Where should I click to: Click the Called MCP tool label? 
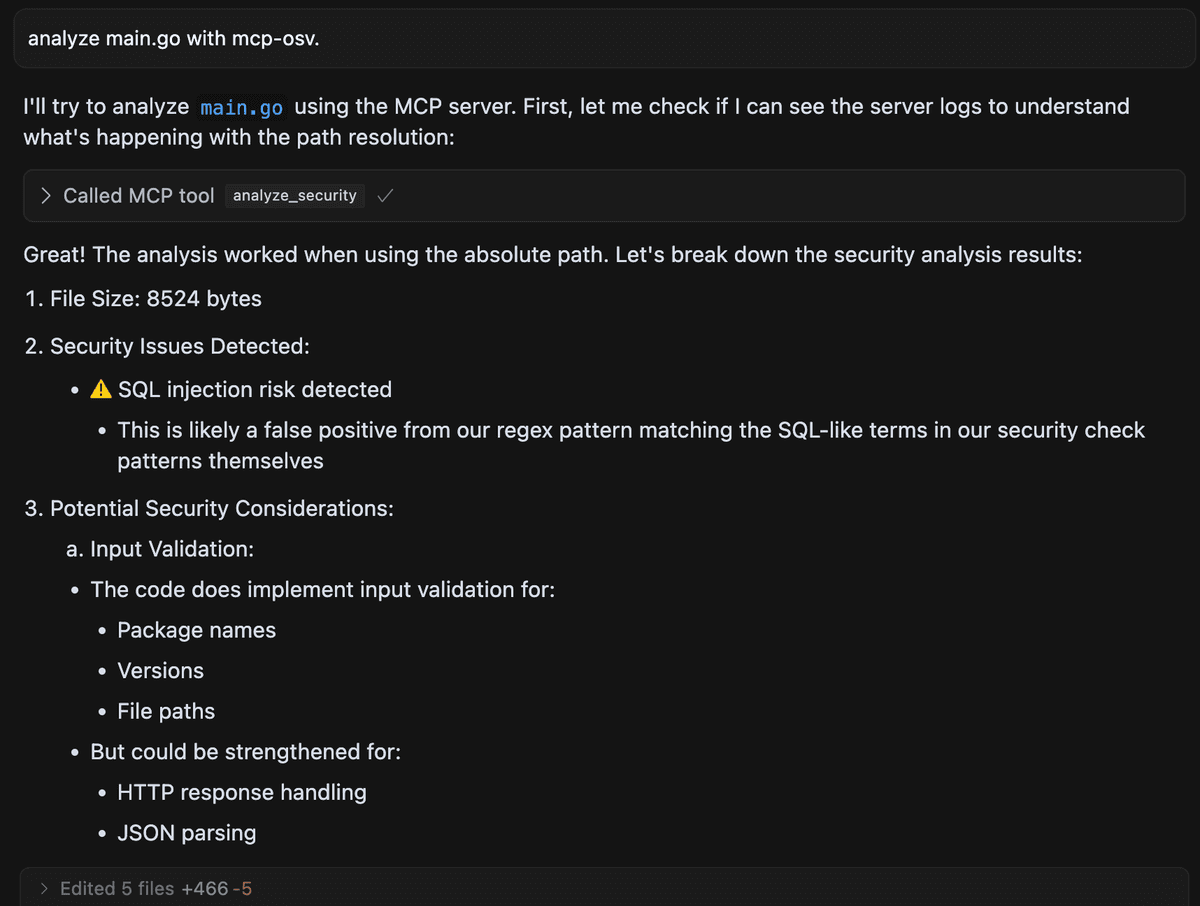coord(139,196)
